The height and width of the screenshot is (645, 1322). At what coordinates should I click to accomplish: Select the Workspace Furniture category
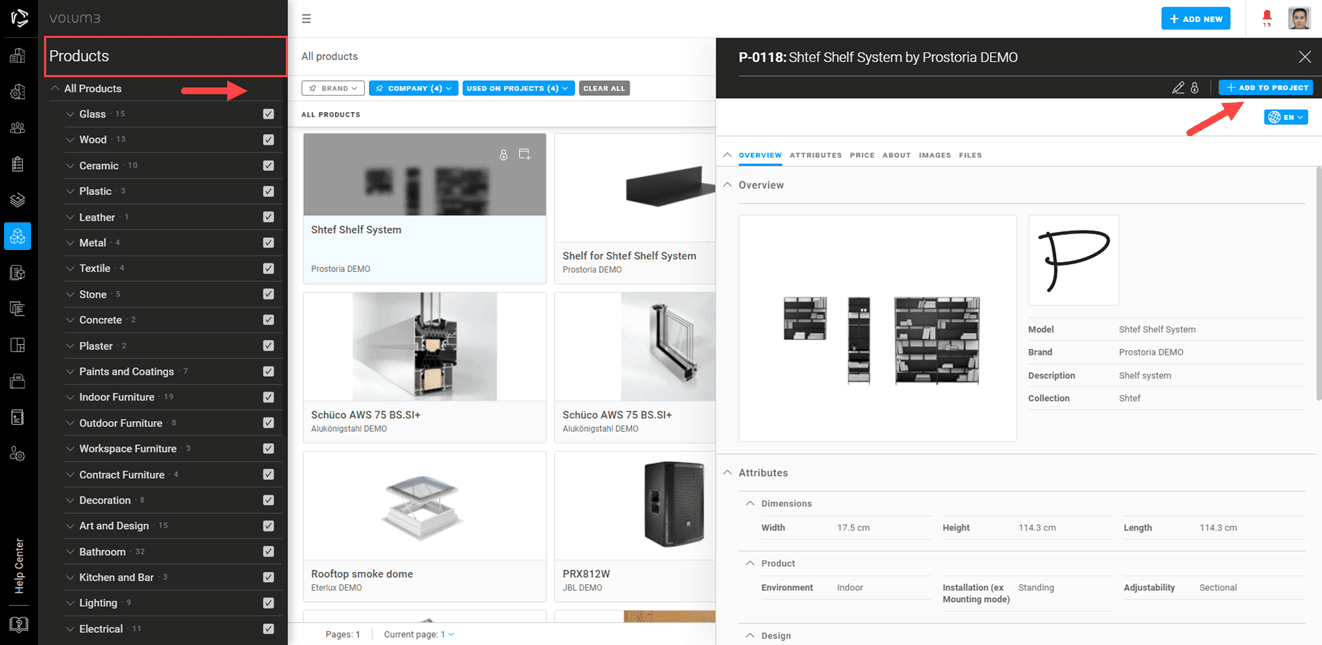coord(128,449)
